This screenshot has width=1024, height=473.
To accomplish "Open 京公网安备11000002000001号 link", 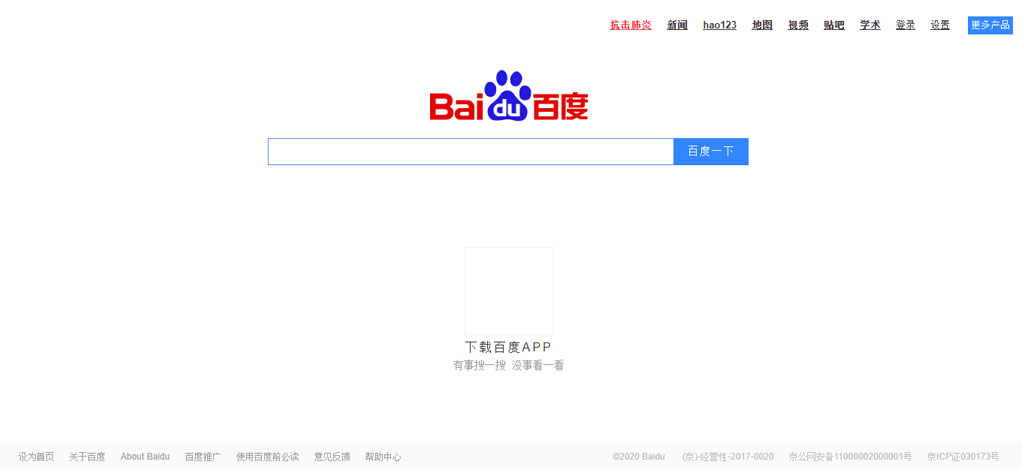I will pos(850,457).
